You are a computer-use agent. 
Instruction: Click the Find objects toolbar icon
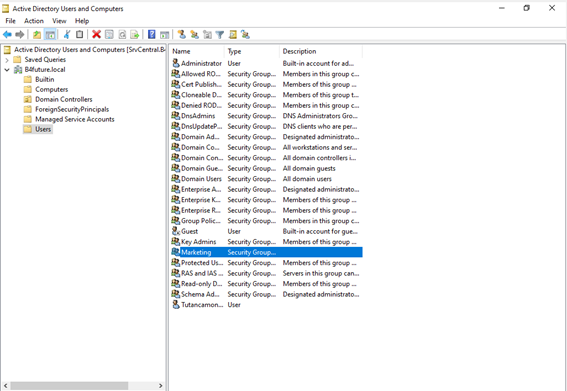tap(233, 35)
